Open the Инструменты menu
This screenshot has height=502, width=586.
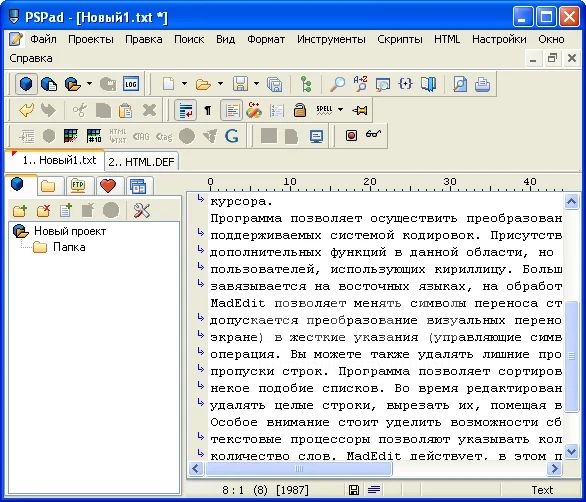click(331, 39)
